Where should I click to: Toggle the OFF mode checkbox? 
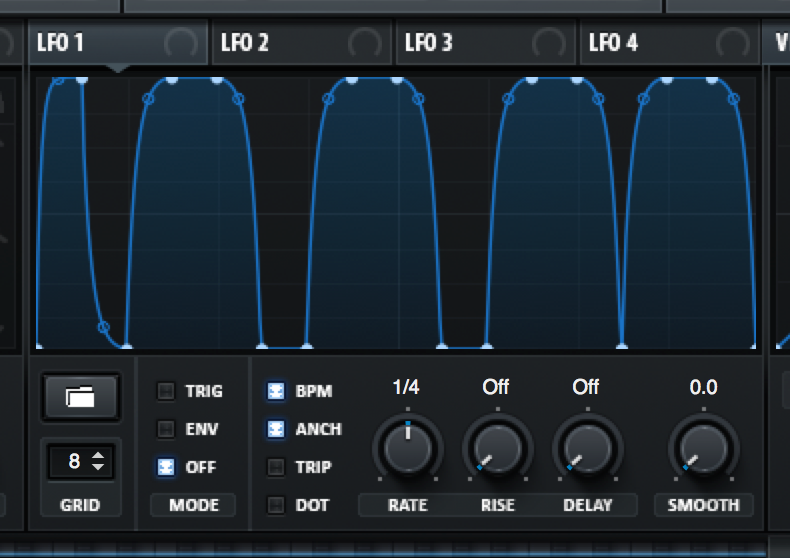(x=166, y=467)
